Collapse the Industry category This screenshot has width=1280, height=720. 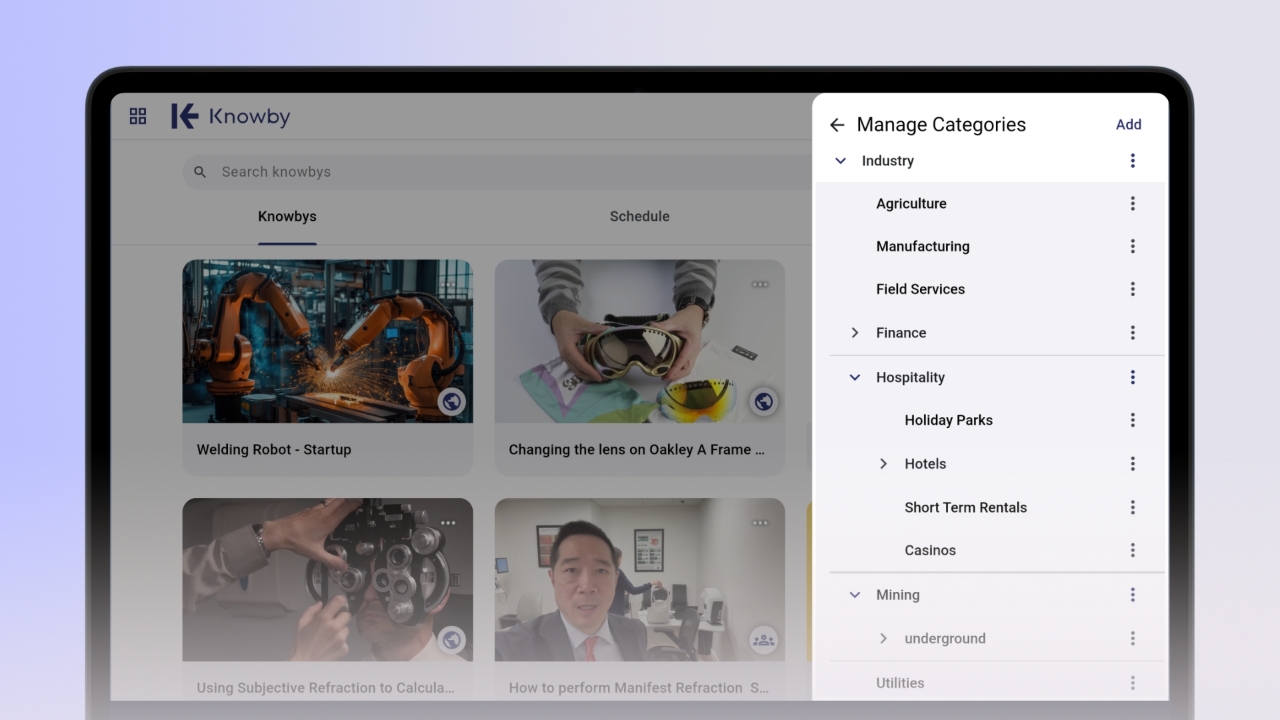[840, 161]
